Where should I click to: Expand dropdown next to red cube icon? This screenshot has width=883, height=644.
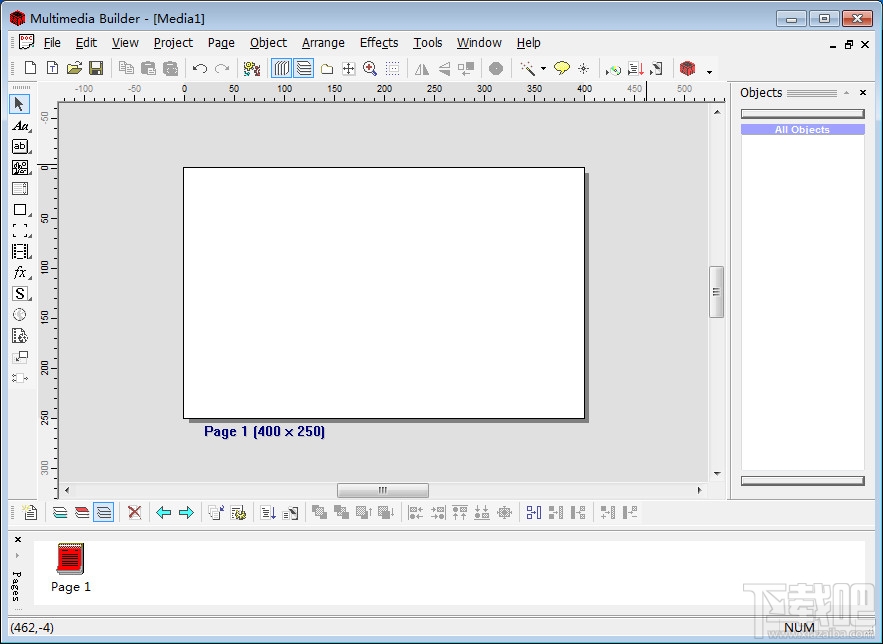click(x=709, y=71)
